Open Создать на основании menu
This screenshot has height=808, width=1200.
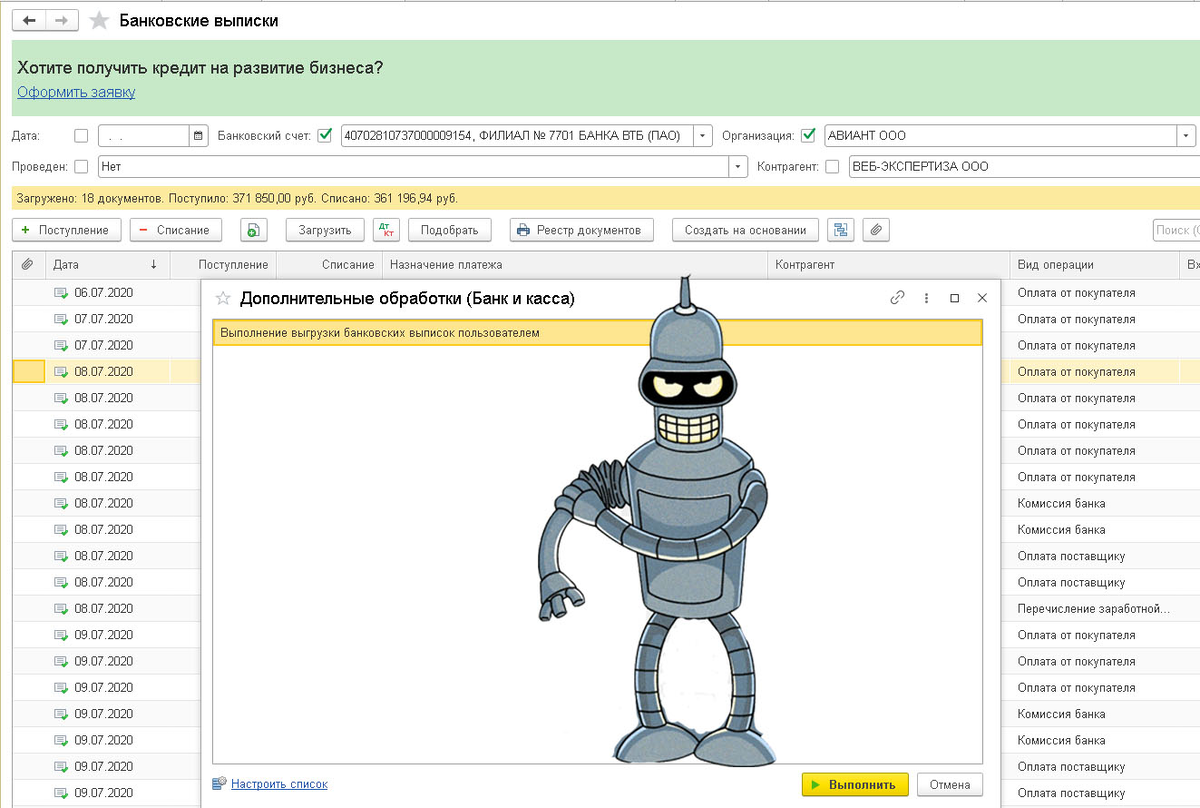click(x=746, y=230)
